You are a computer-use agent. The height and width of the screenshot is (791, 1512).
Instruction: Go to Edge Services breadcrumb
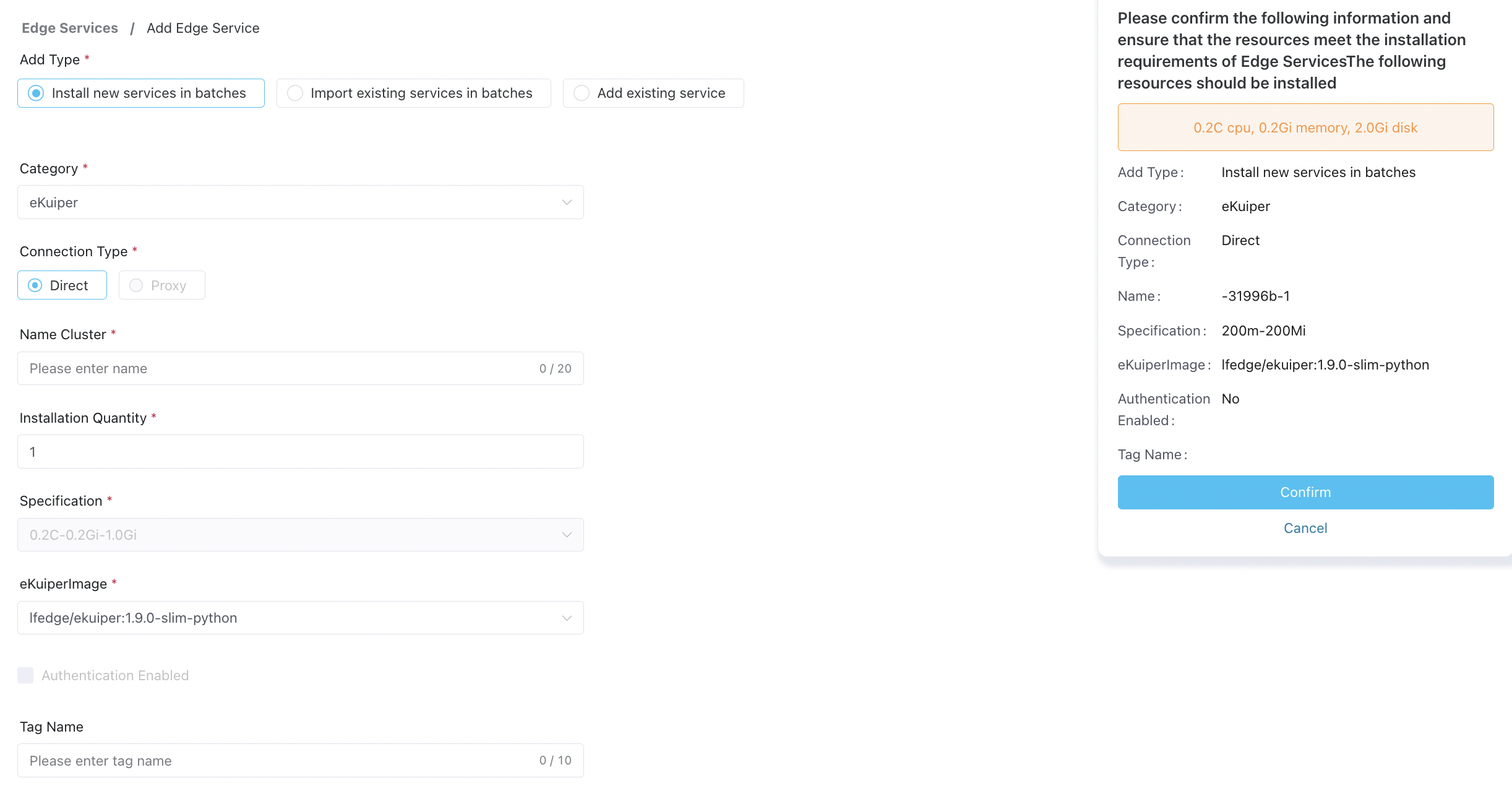(x=70, y=28)
